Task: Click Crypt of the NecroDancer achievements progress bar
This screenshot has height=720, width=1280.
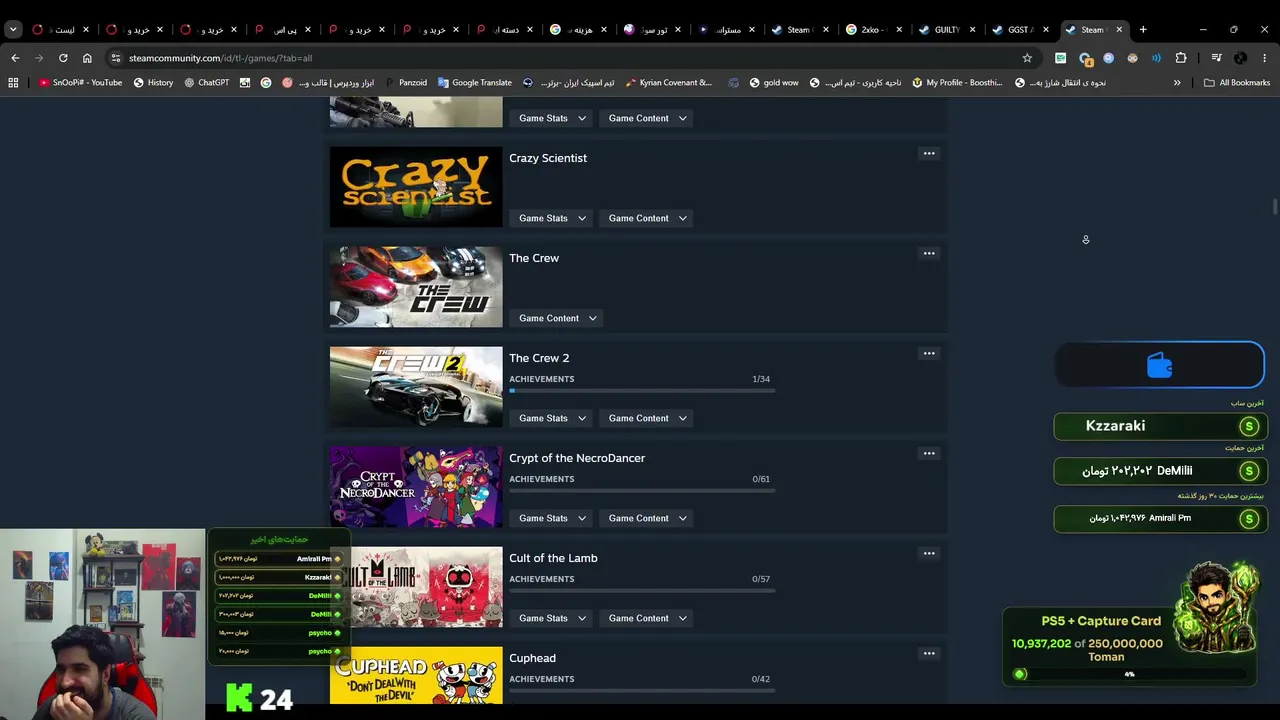Action: click(x=642, y=490)
